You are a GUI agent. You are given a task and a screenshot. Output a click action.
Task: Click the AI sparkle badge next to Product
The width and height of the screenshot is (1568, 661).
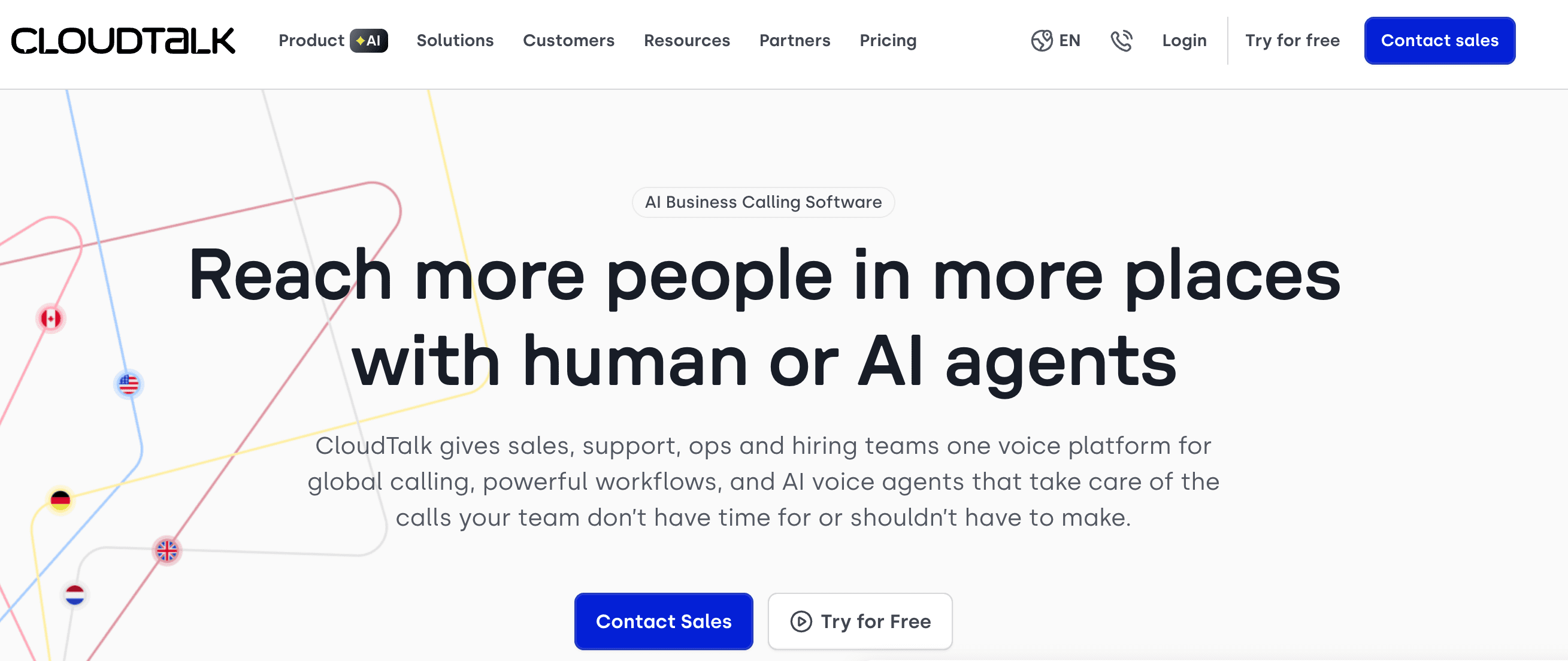pos(369,41)
